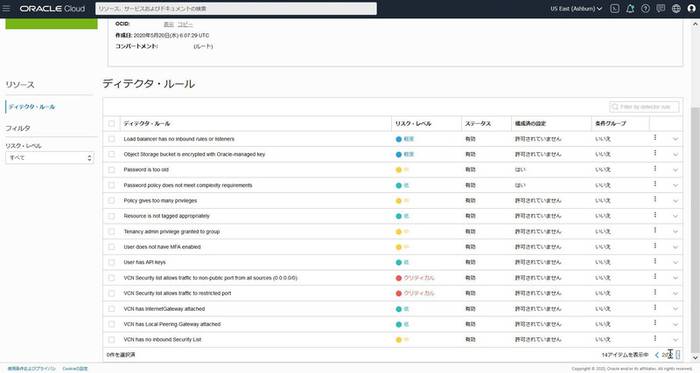Open the risk level filter dropdown
This screenshot has height=373, width=700.
pyautogui.click(x=50, y=158)
